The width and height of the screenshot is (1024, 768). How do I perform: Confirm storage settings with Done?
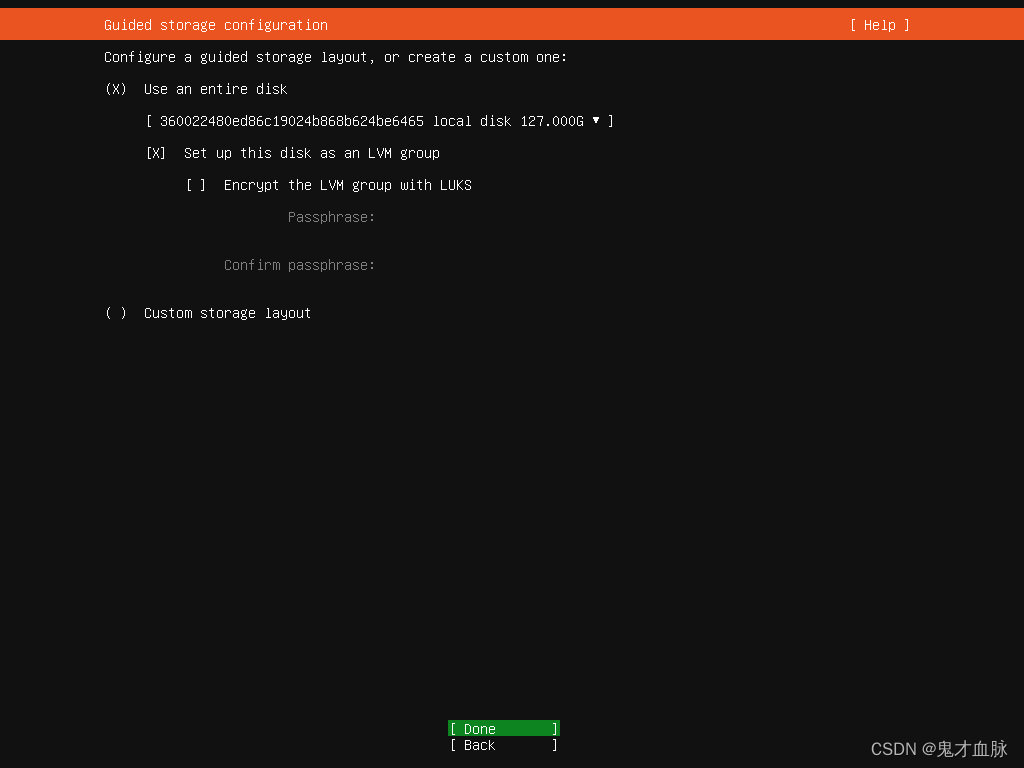click(x=503, y=728)
